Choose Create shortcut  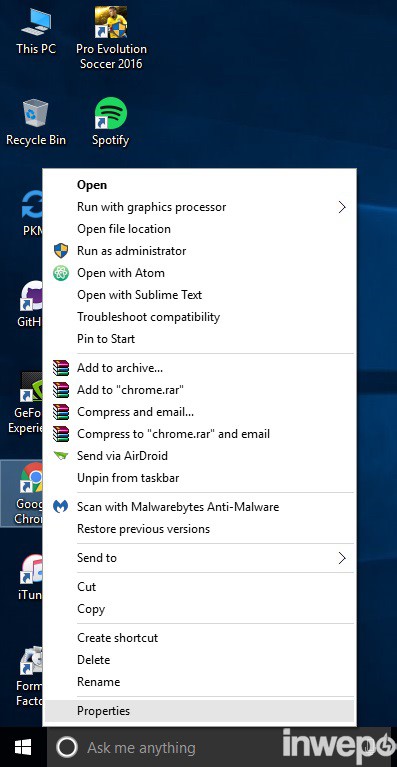click(x=199, y=638)
